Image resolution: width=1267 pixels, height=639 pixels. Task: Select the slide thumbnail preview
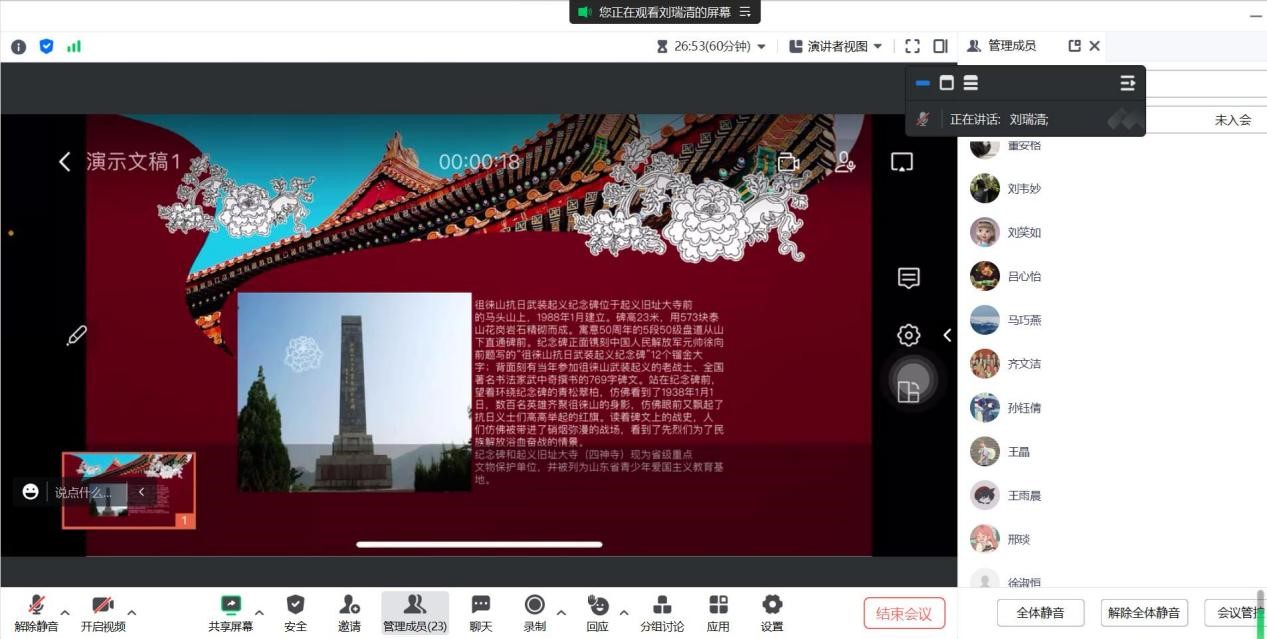tap(128, 490)
